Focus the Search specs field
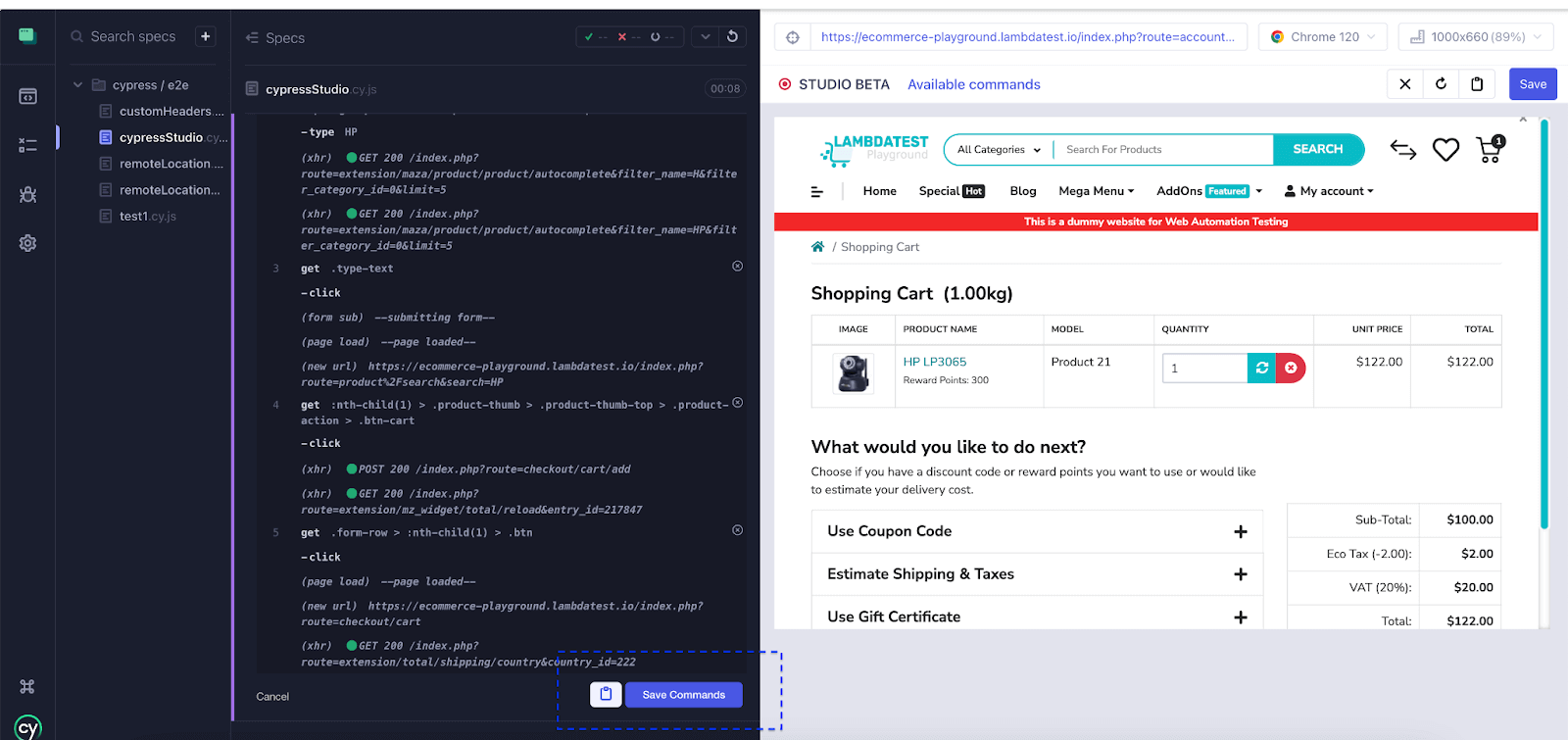 pyautogui.click(x=133, y=36)
